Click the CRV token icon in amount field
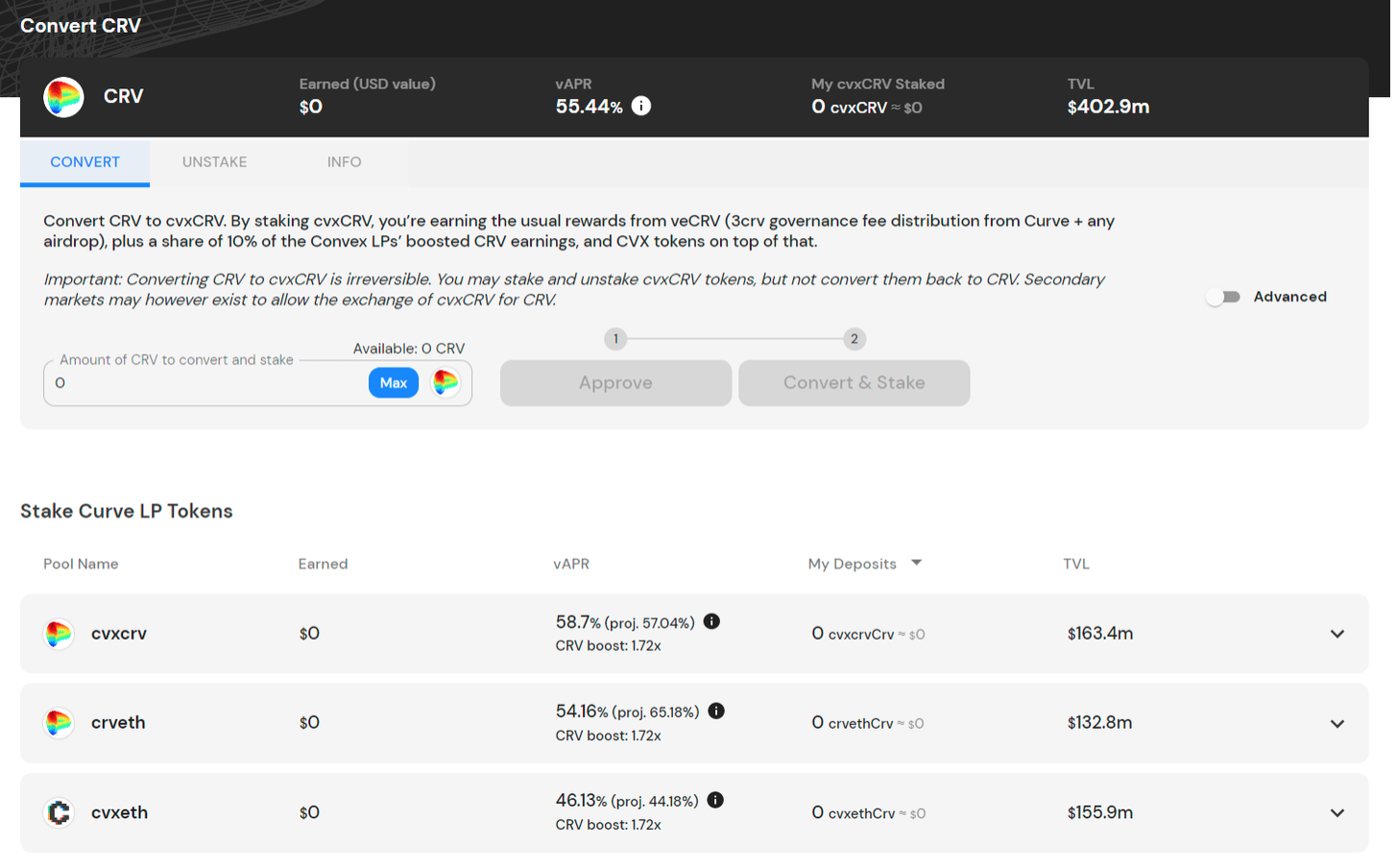1396x868 pixels. pyautogui.click(x=447, y=383)
